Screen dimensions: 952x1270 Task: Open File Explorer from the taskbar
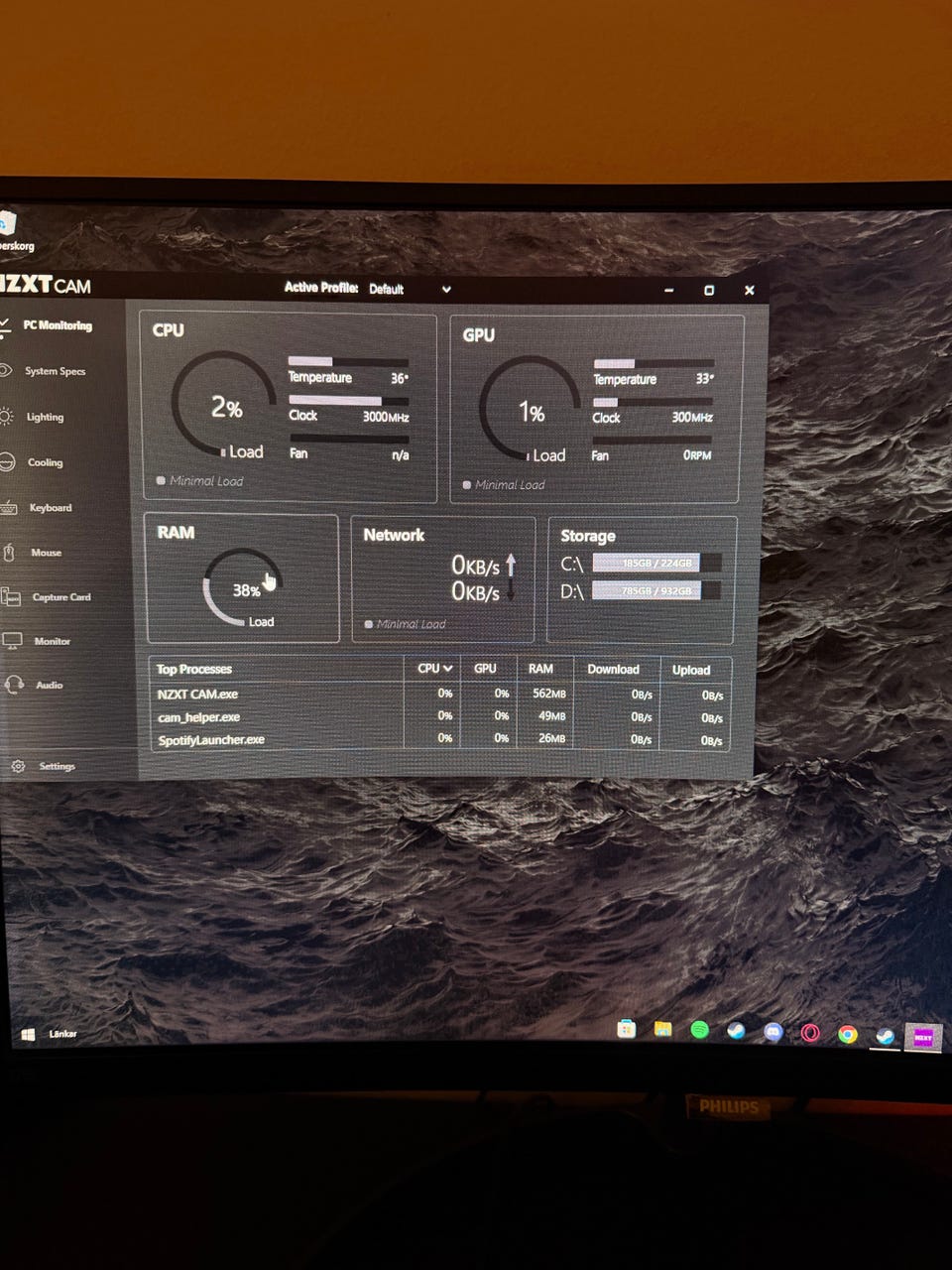(x=662, y=1031)
